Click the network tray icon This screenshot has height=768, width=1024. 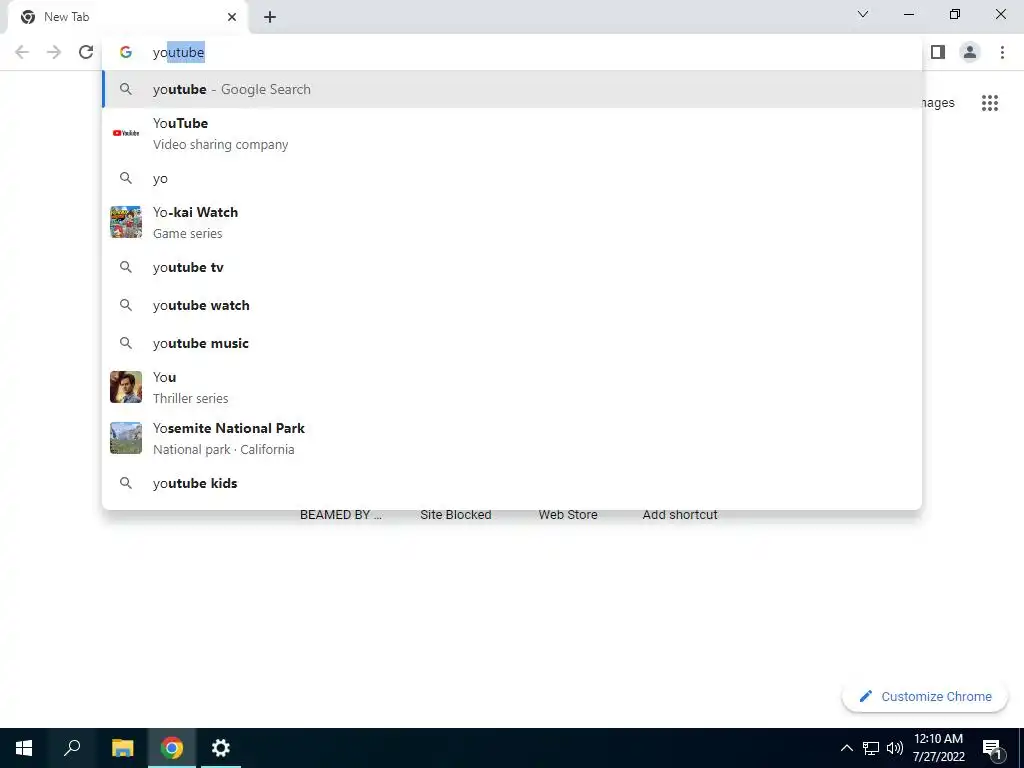tap(871, 748)
